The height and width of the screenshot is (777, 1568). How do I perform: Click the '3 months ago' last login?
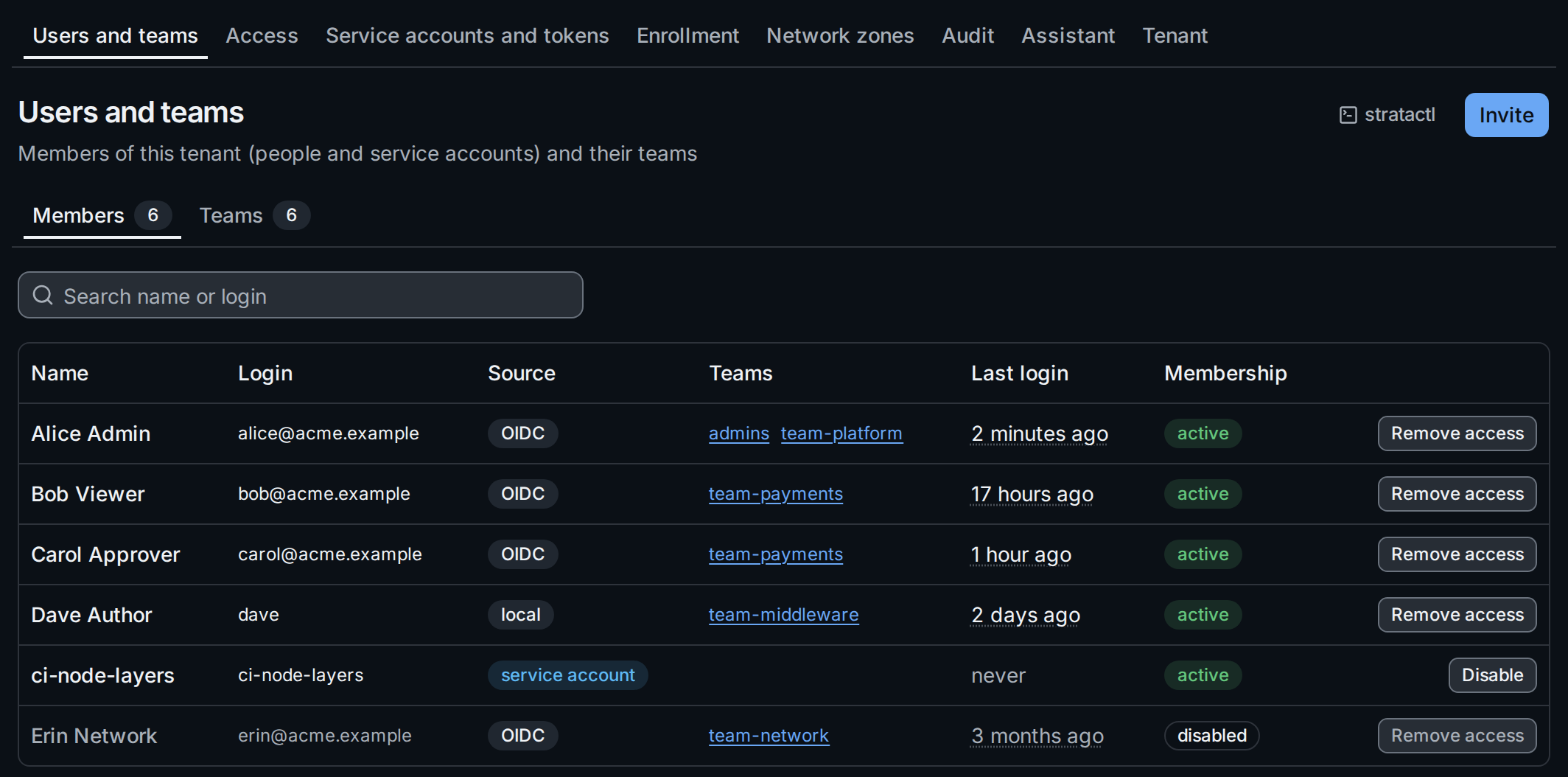tap(1037, 736)
